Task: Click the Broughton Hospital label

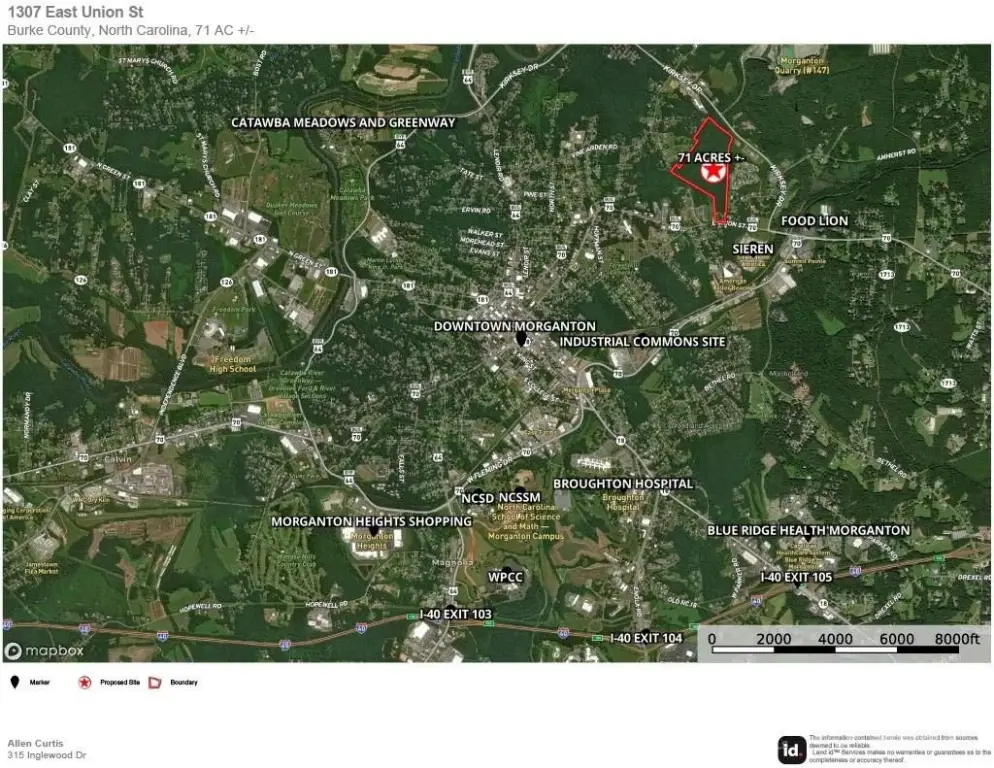Action: click(x=623, y=483)
